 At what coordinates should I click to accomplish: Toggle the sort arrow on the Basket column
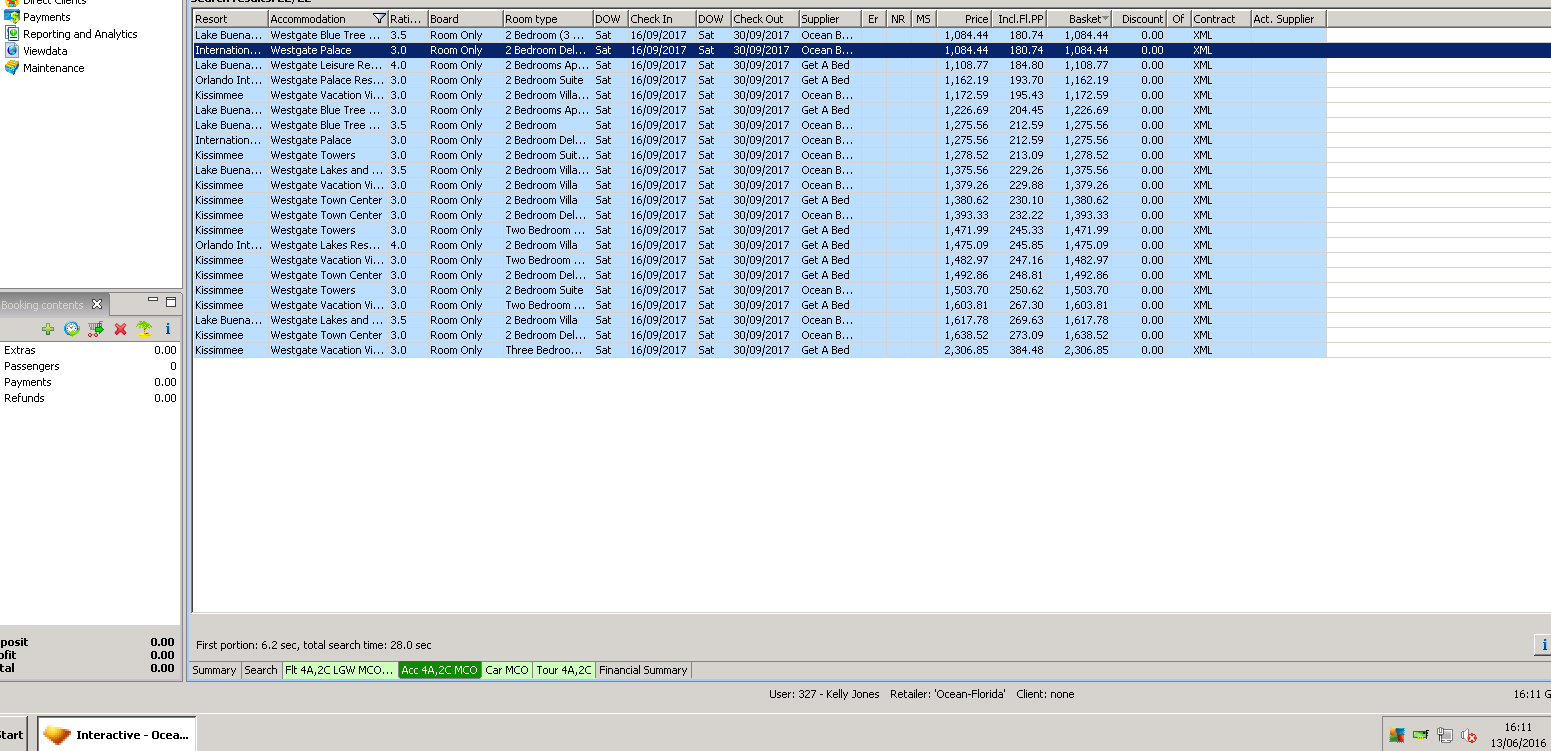tap(1105, 19)
